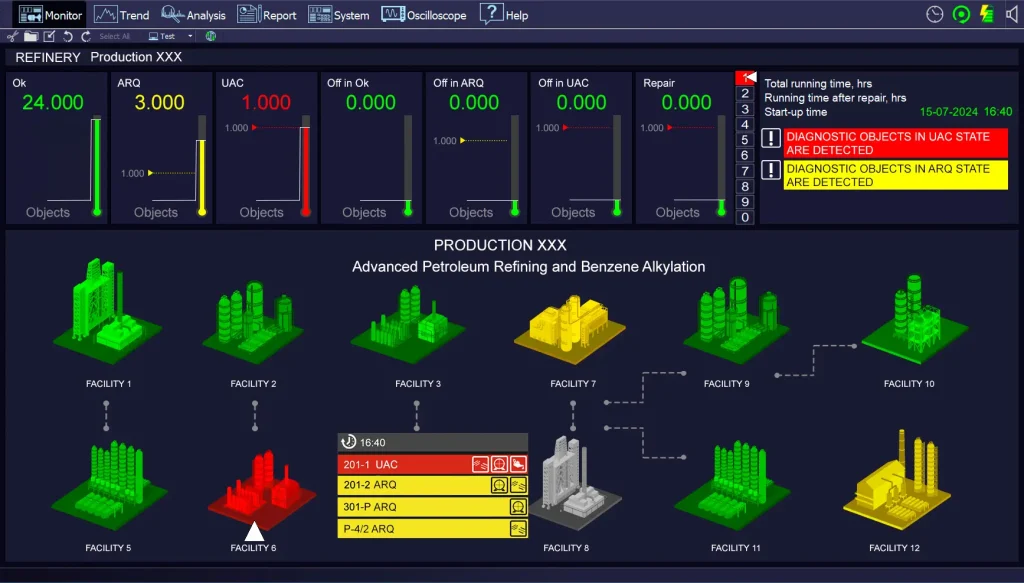The height and width of the screenshot is (583, 1024).
Task: Click the history clock icon beside 16:40
Action: (349, 442)
